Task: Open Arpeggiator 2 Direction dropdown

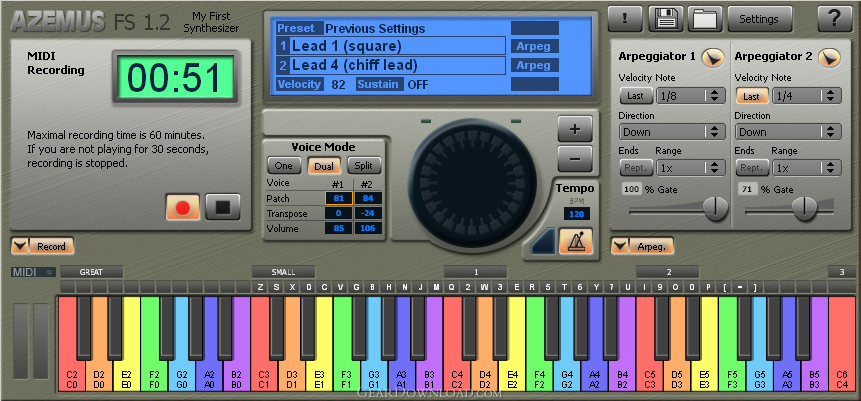Action: [x=789, y=132]
